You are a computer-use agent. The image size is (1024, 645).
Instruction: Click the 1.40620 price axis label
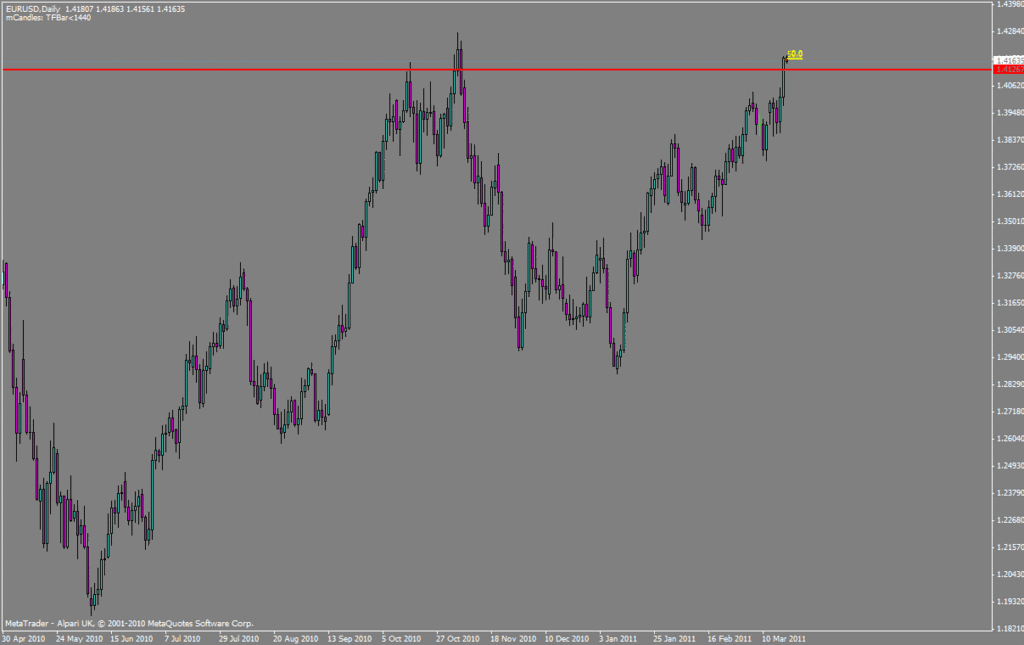[x=1010, y=86]
